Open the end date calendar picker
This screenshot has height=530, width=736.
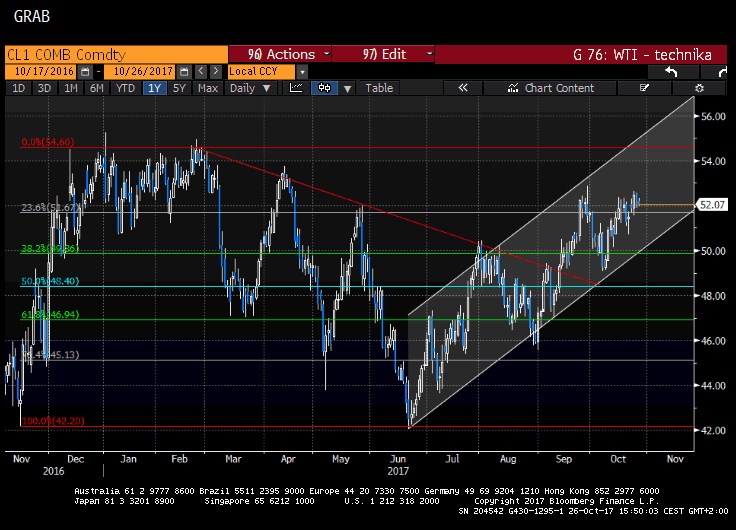pyautogui.click(x=185, y=71)
